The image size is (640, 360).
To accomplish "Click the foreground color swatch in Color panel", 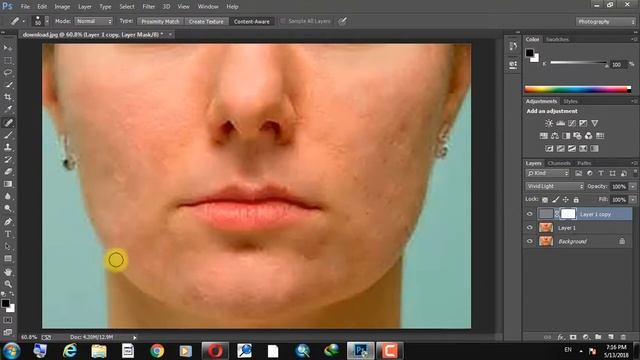I will pos(529,53).
